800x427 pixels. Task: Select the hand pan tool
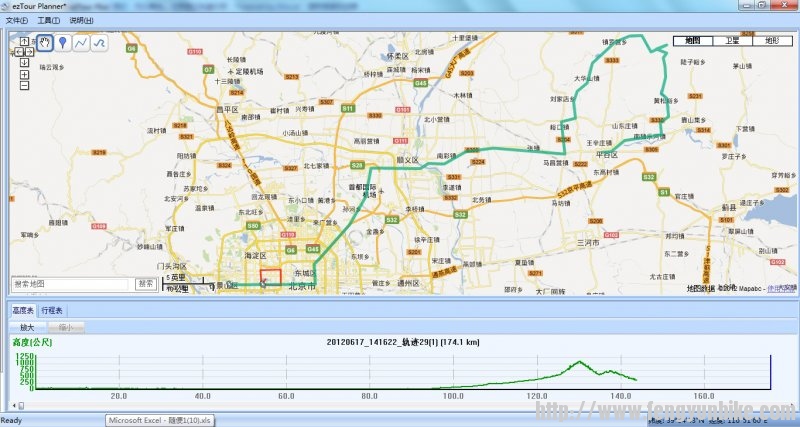pos(45,43)
